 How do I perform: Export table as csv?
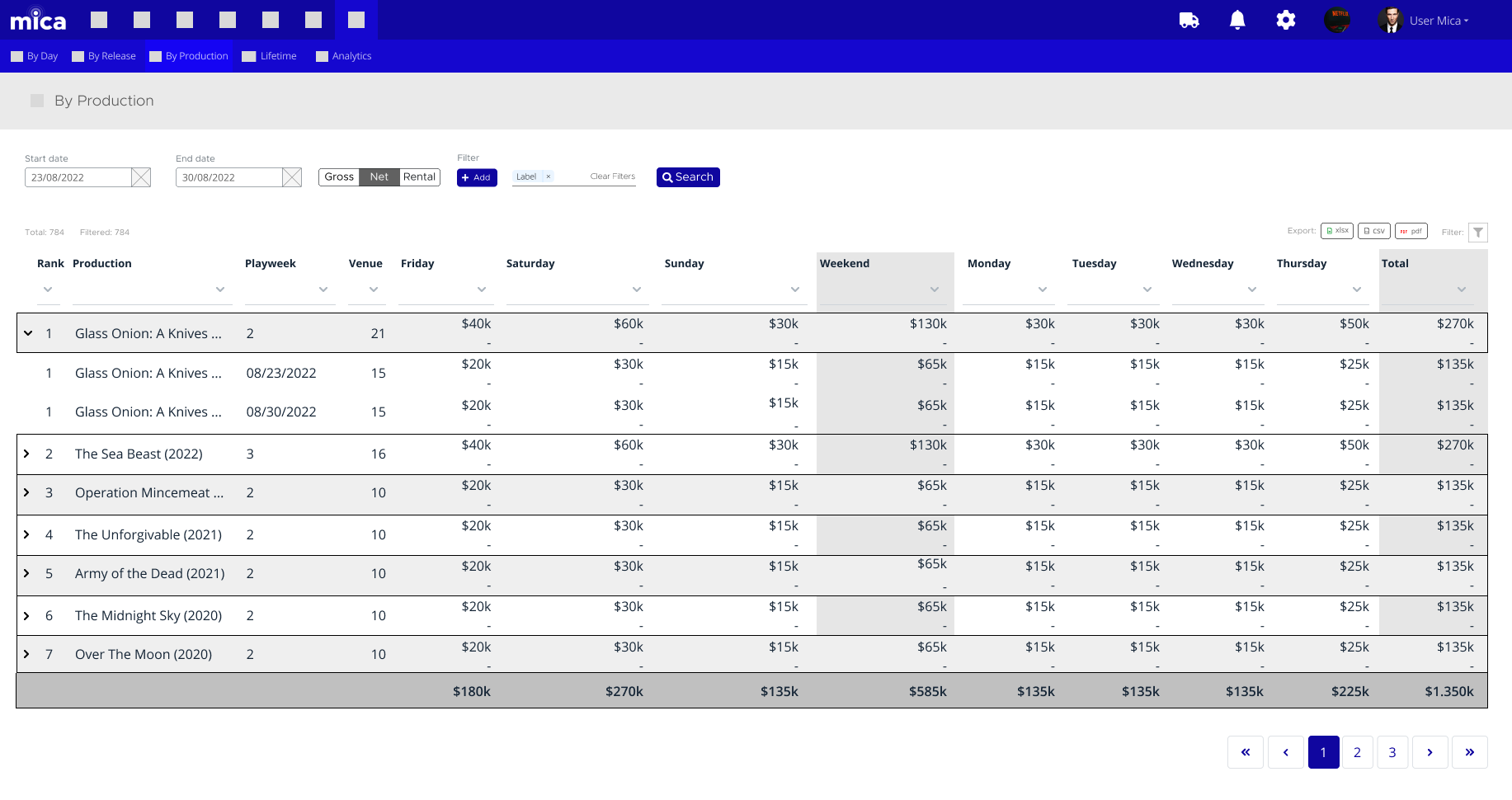click(1374, 231)
